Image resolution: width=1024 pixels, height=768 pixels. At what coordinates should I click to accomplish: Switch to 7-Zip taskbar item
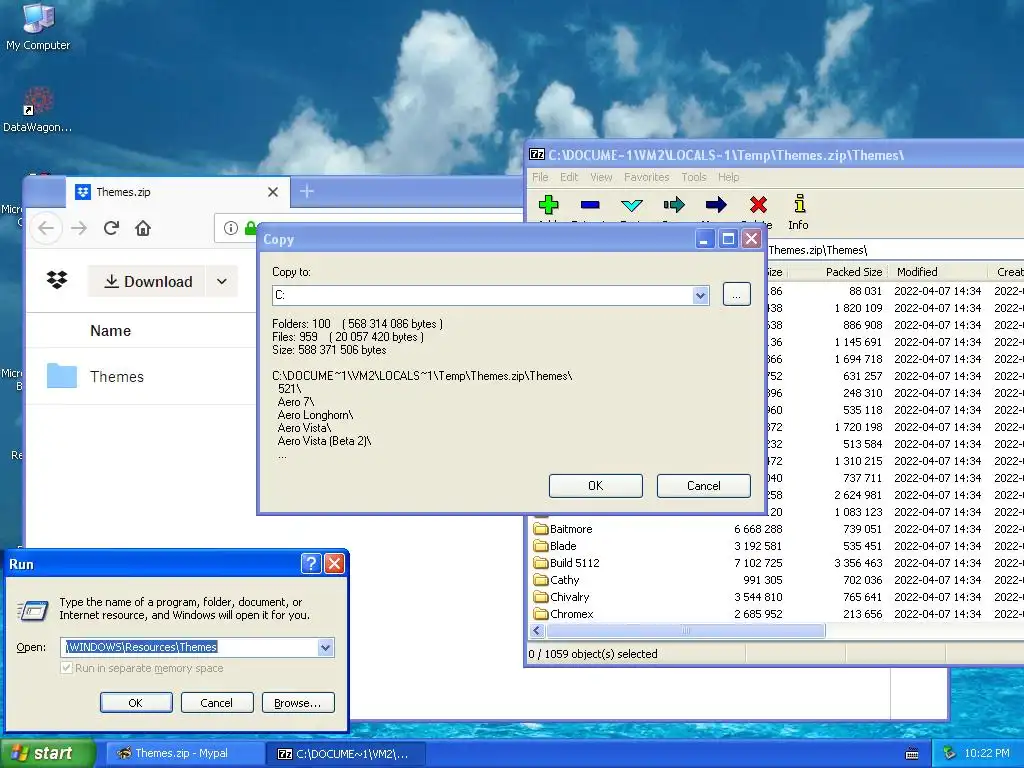[x=347, y=754]
